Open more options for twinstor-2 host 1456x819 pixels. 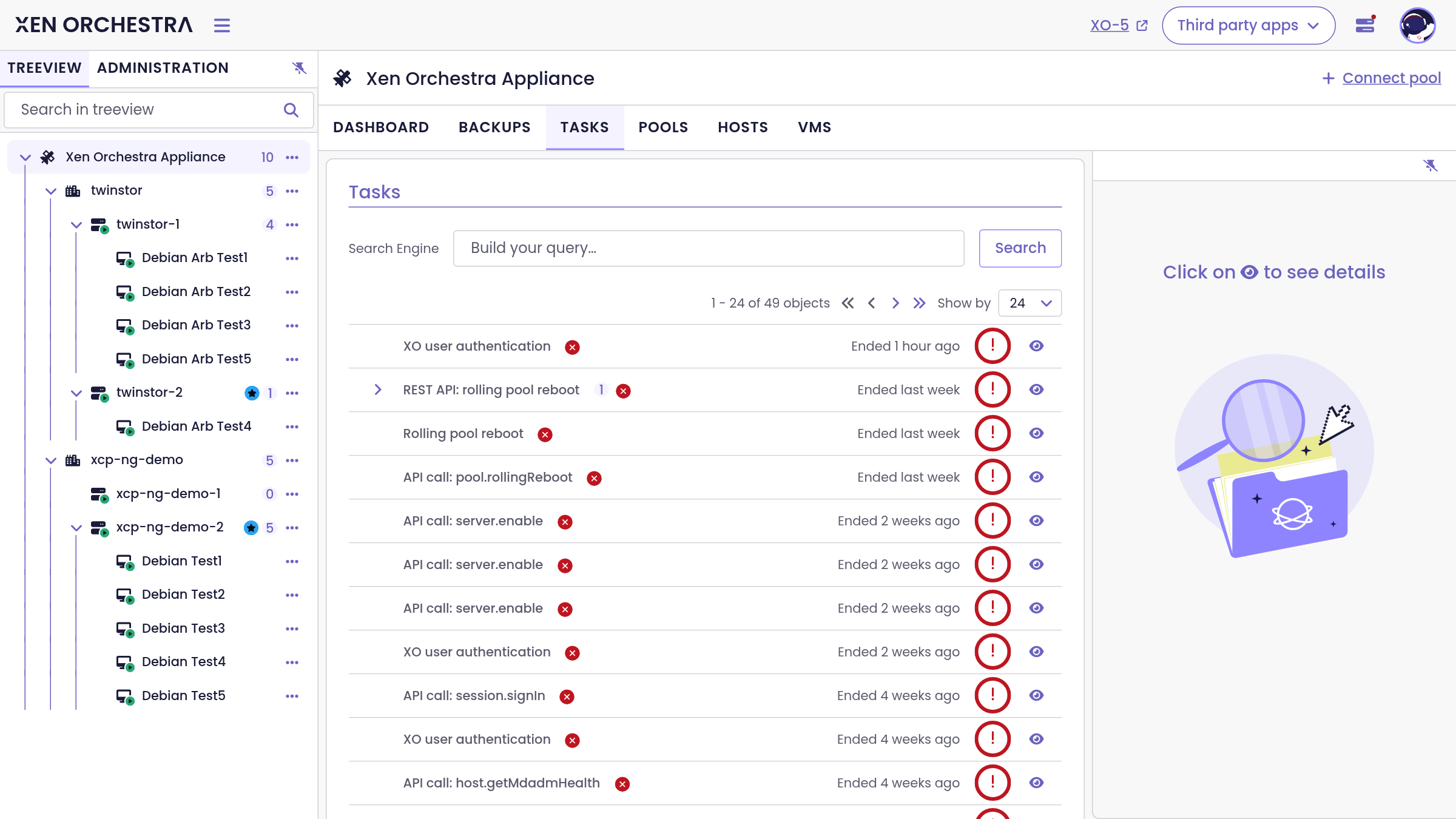(292, 393)
